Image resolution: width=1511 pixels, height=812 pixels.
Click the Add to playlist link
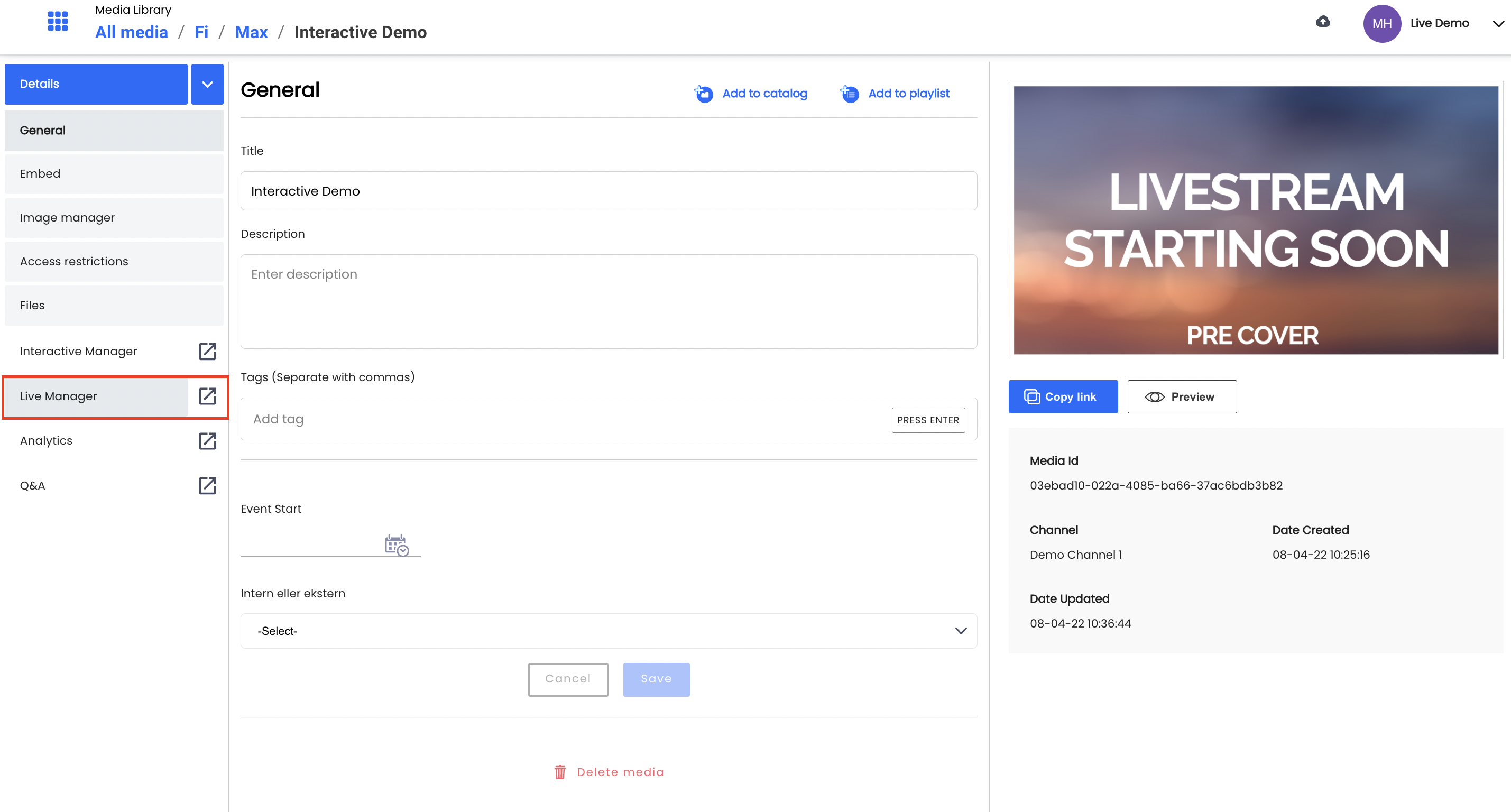click(x=909, y=93)
